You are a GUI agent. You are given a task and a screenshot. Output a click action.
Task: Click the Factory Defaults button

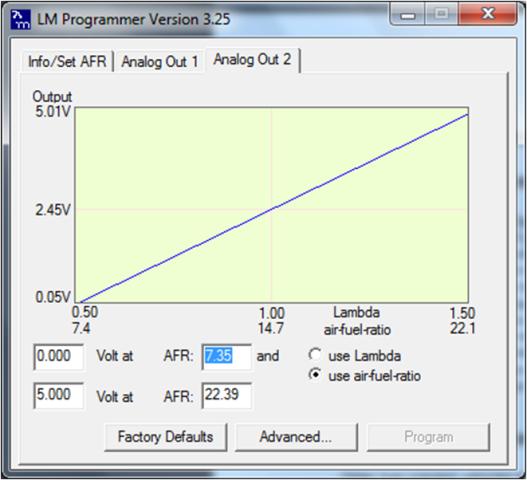(165, 437)
